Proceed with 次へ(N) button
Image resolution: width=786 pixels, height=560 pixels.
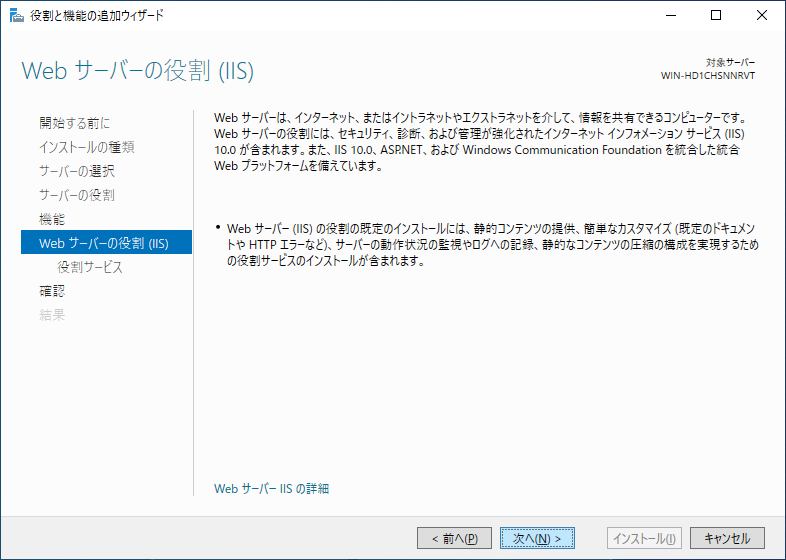pos(537,538)
